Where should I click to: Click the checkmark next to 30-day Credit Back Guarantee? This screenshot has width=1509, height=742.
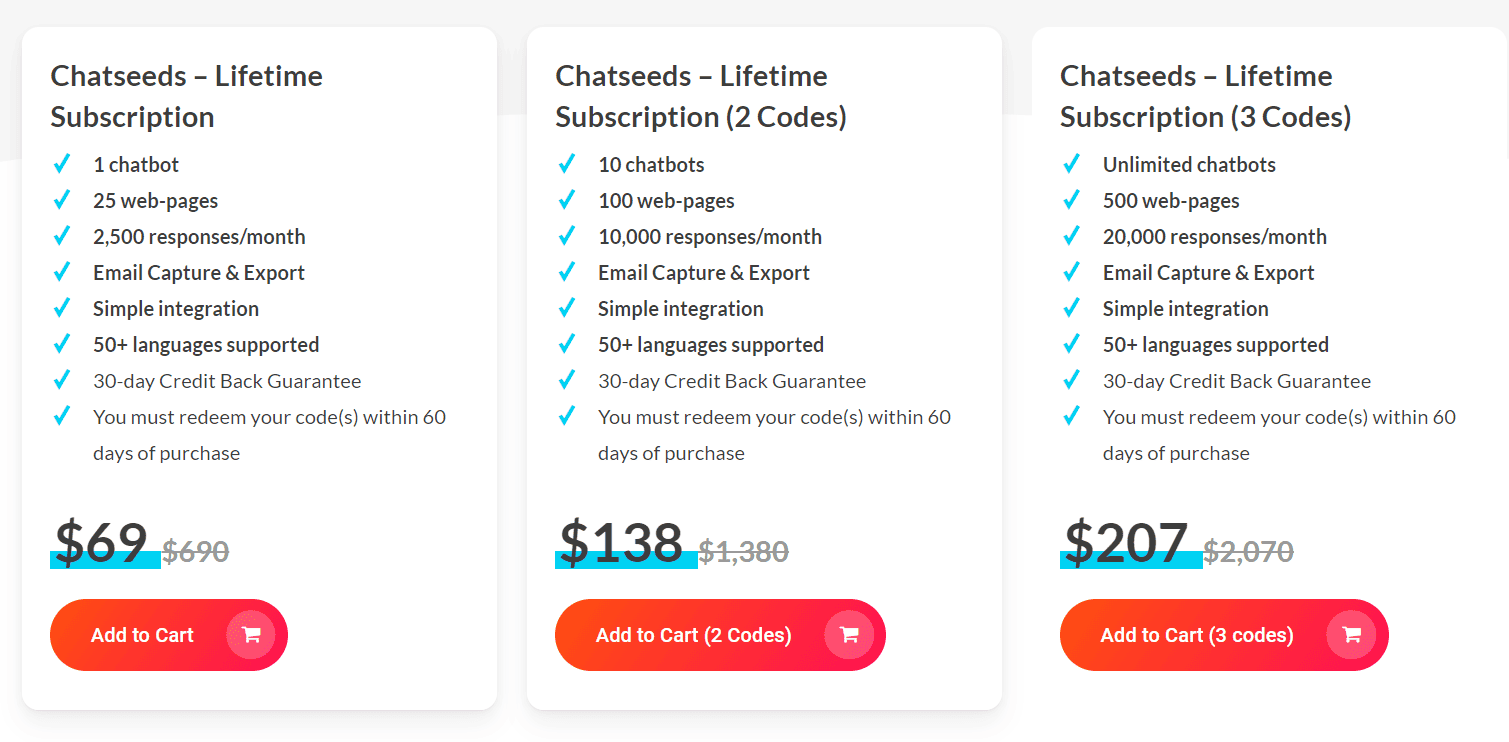pyautogui.click(x=62, y=379)
